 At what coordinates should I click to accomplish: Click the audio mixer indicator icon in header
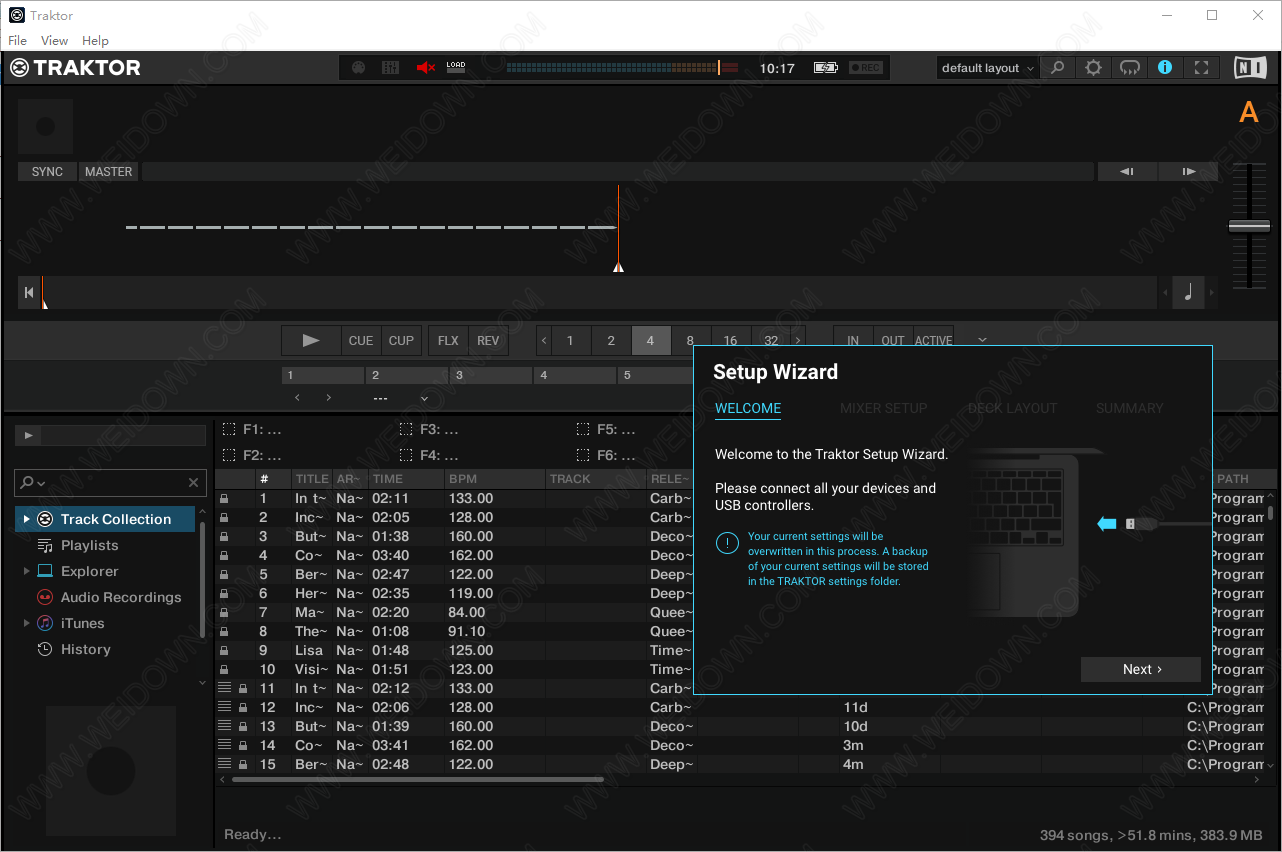point(391,68)
